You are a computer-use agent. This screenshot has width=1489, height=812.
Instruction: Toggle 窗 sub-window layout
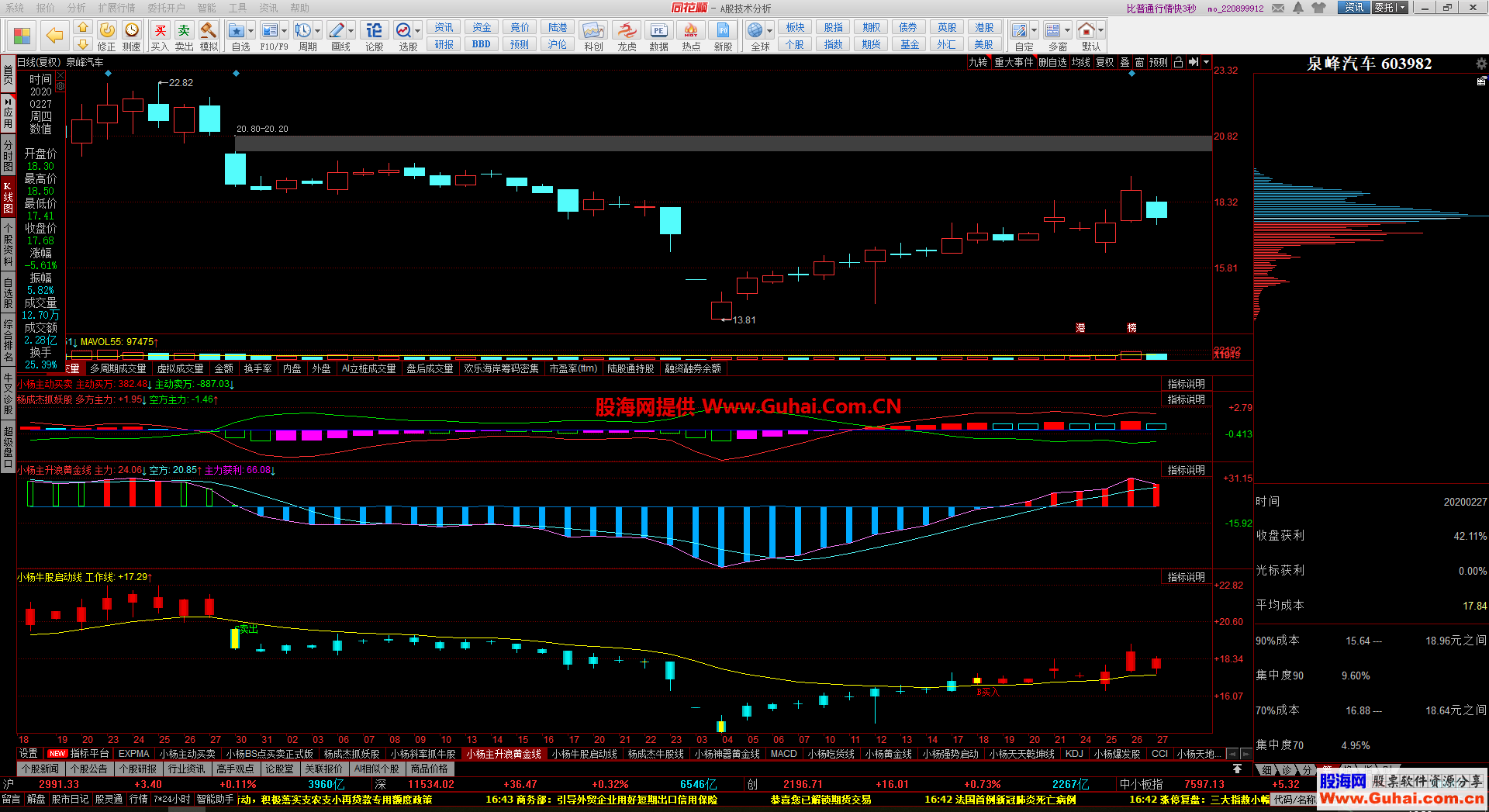pyautogui.click(x=1139, y=63)
